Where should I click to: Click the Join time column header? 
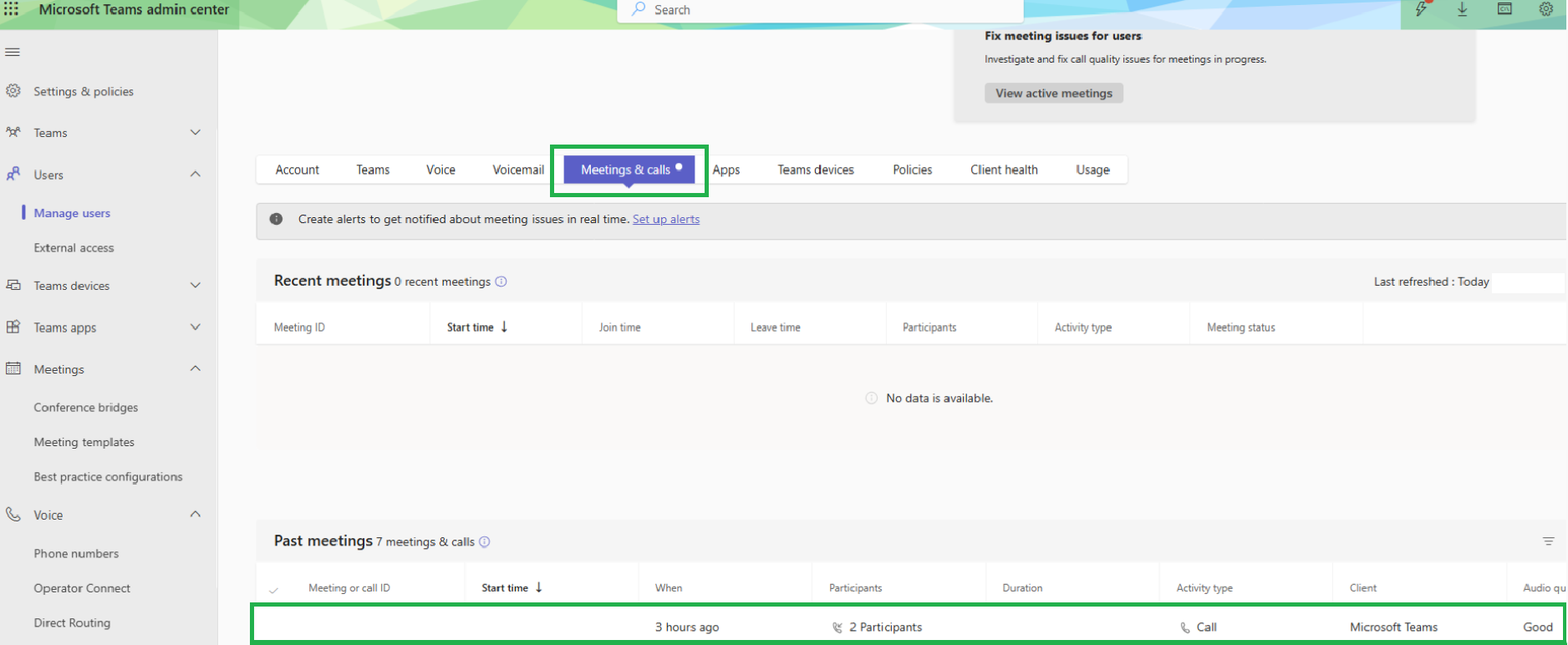[619, 328]
